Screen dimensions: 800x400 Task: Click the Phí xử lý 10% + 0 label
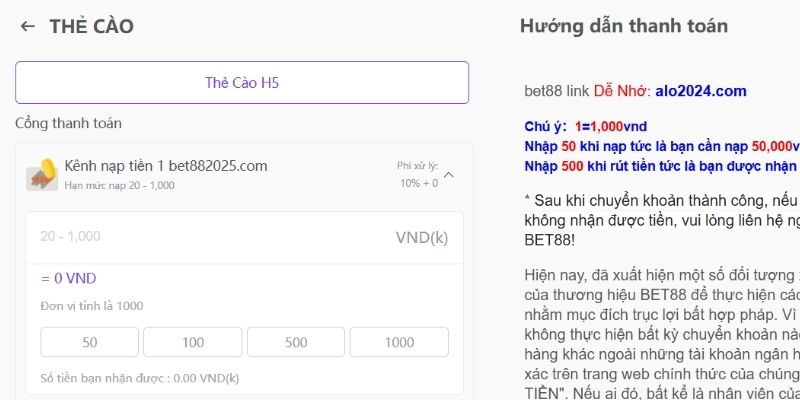pos(418,174)
